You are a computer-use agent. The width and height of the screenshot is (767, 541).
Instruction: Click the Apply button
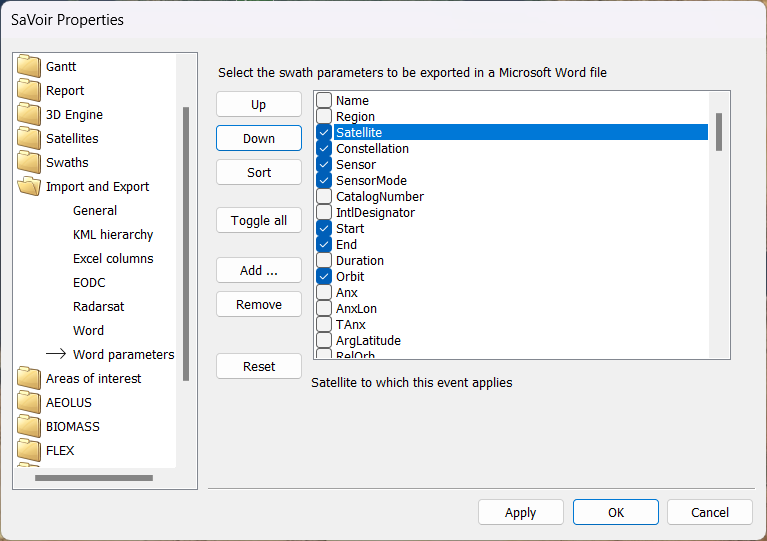point(520,513)
